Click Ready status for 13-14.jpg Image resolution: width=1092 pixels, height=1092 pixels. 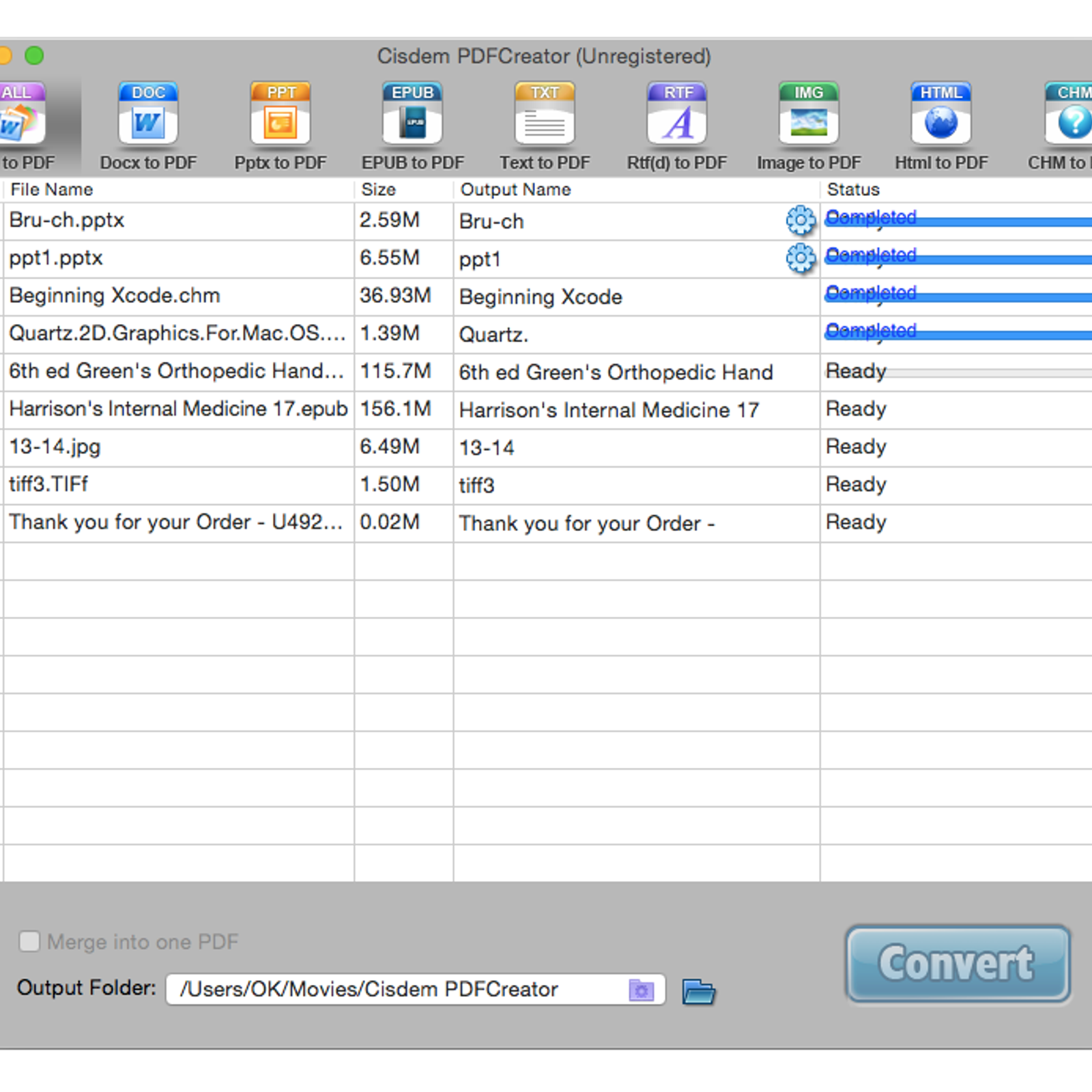[x=856, y=446]
